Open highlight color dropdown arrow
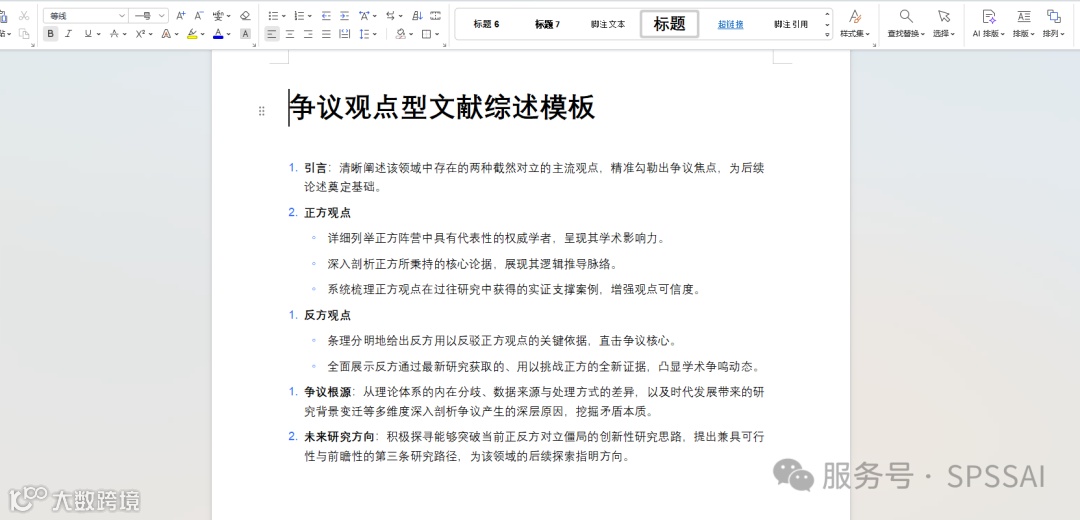 tap(203, 34)
